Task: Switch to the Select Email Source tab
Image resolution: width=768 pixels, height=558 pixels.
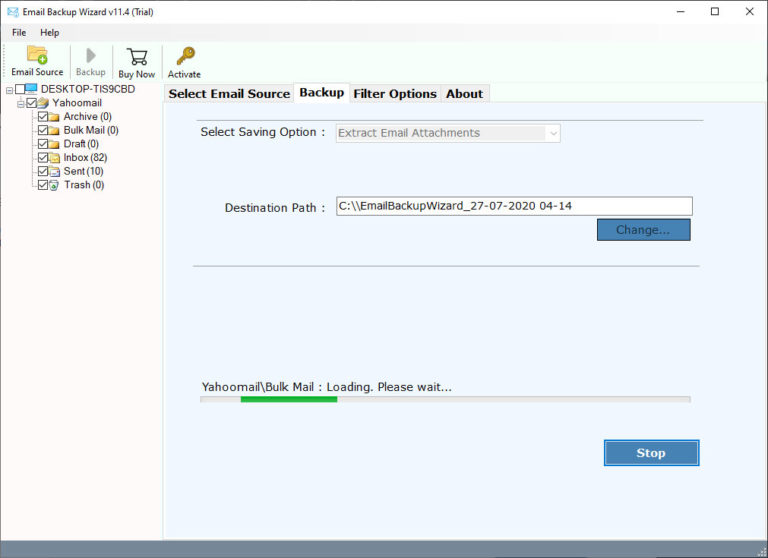Action: 229,94
